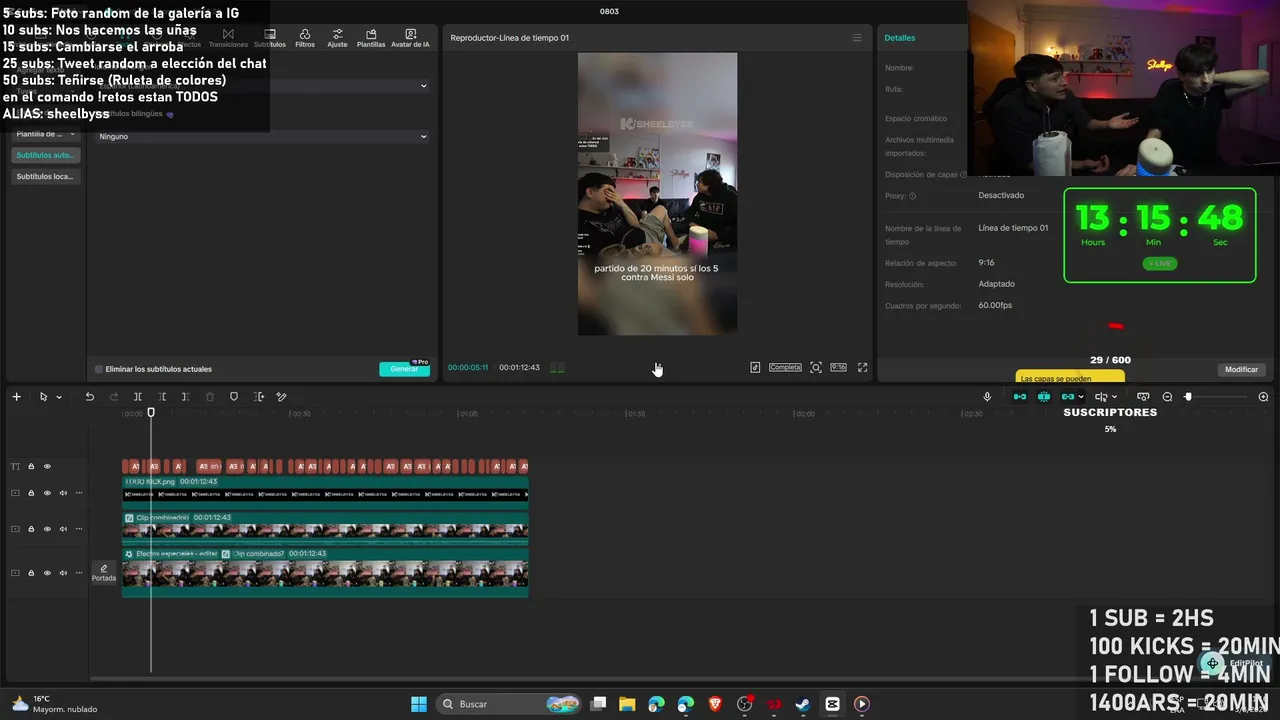
Task: Open more options for Clip combinado track
Action: click(79, 529)
